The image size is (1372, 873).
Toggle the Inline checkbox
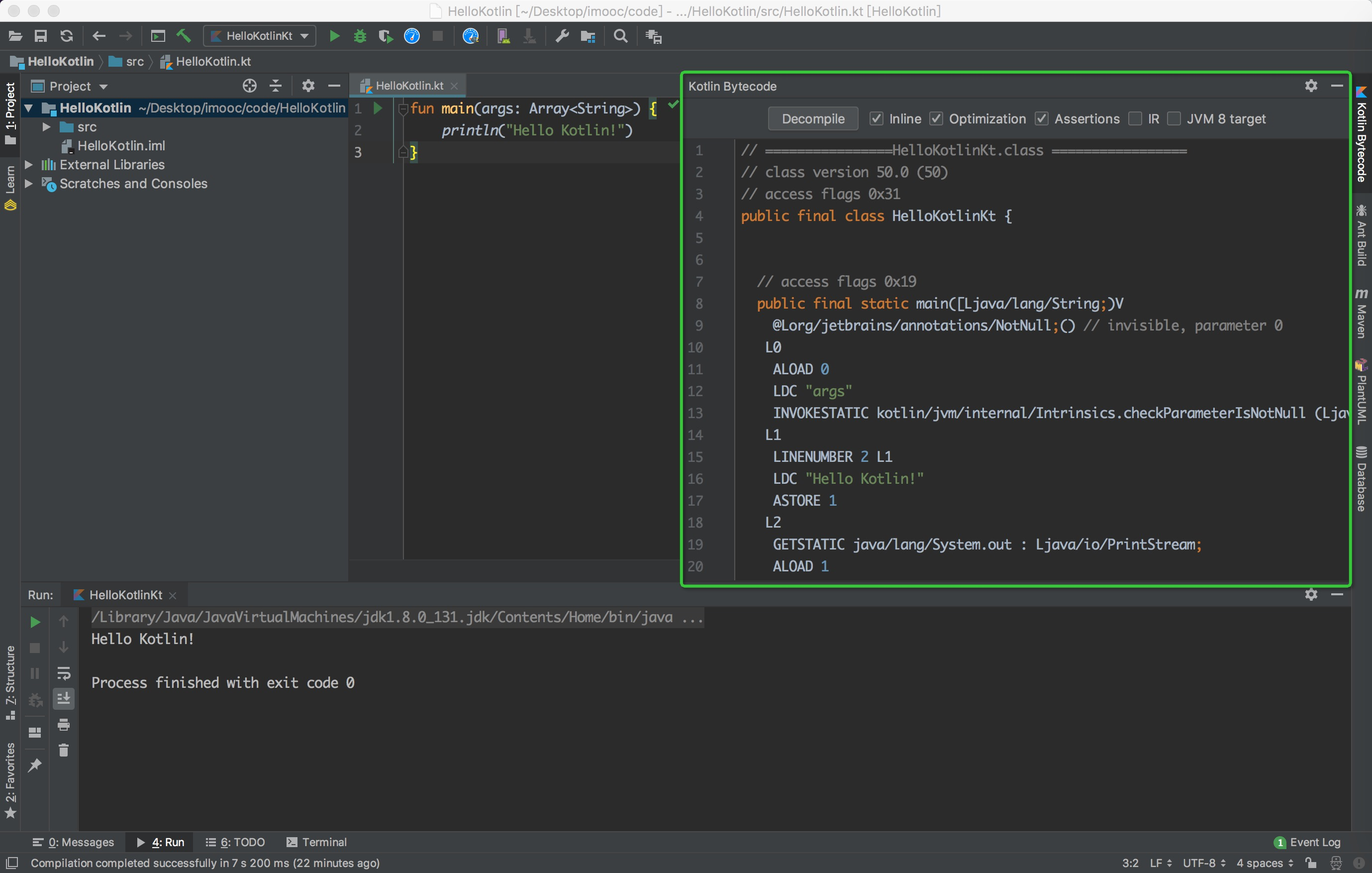[x=877, y=118]
